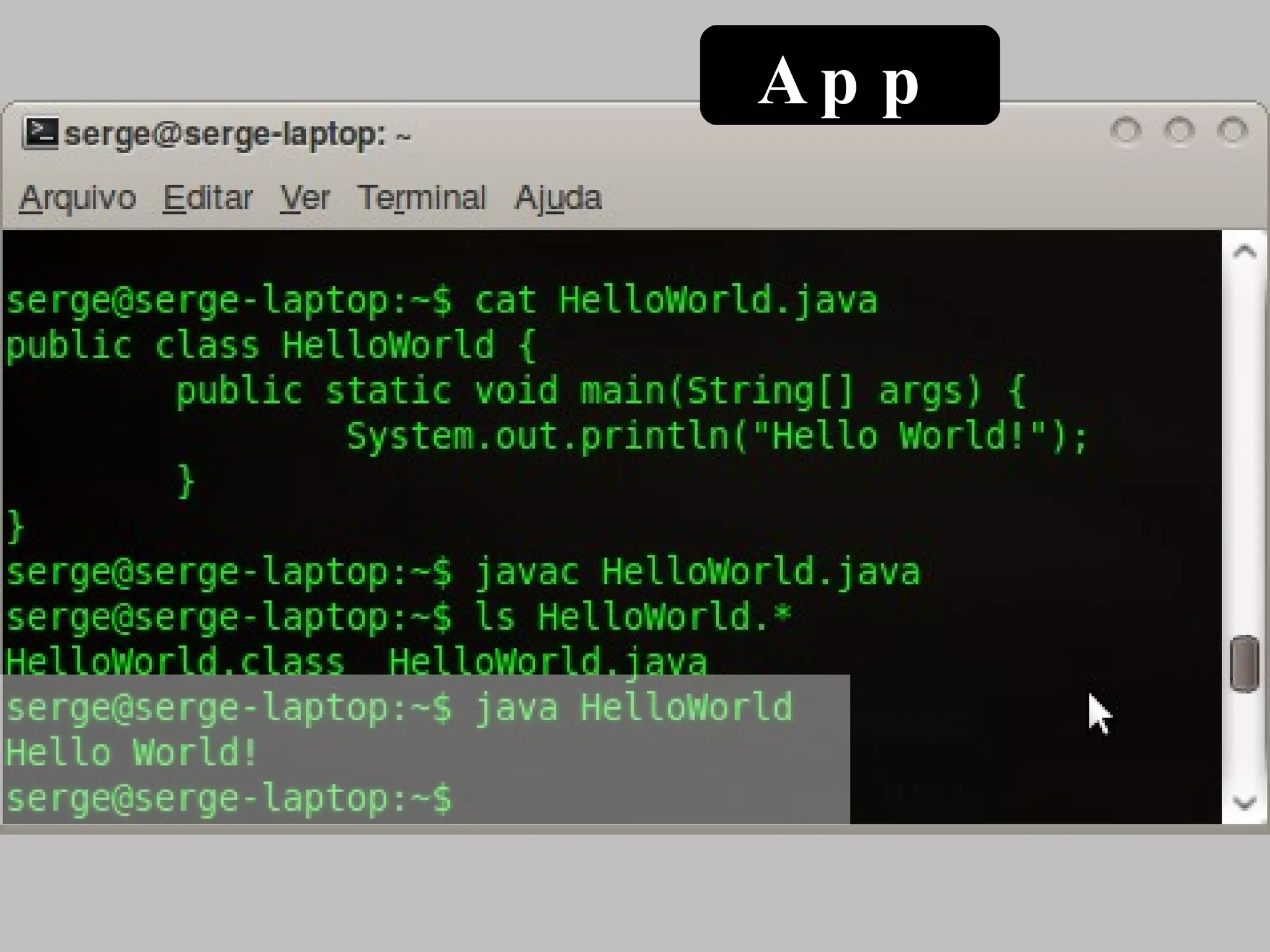
Task: Open the Ver menu
Action: [304, 198]
